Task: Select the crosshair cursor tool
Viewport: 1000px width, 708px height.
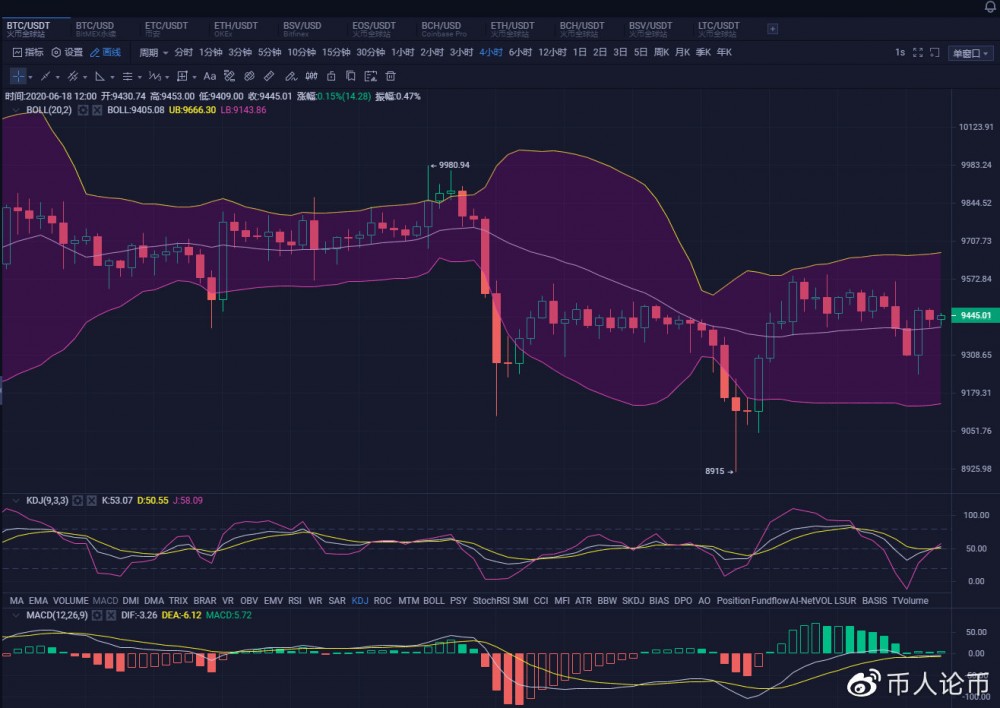Action: pos(16,76)
